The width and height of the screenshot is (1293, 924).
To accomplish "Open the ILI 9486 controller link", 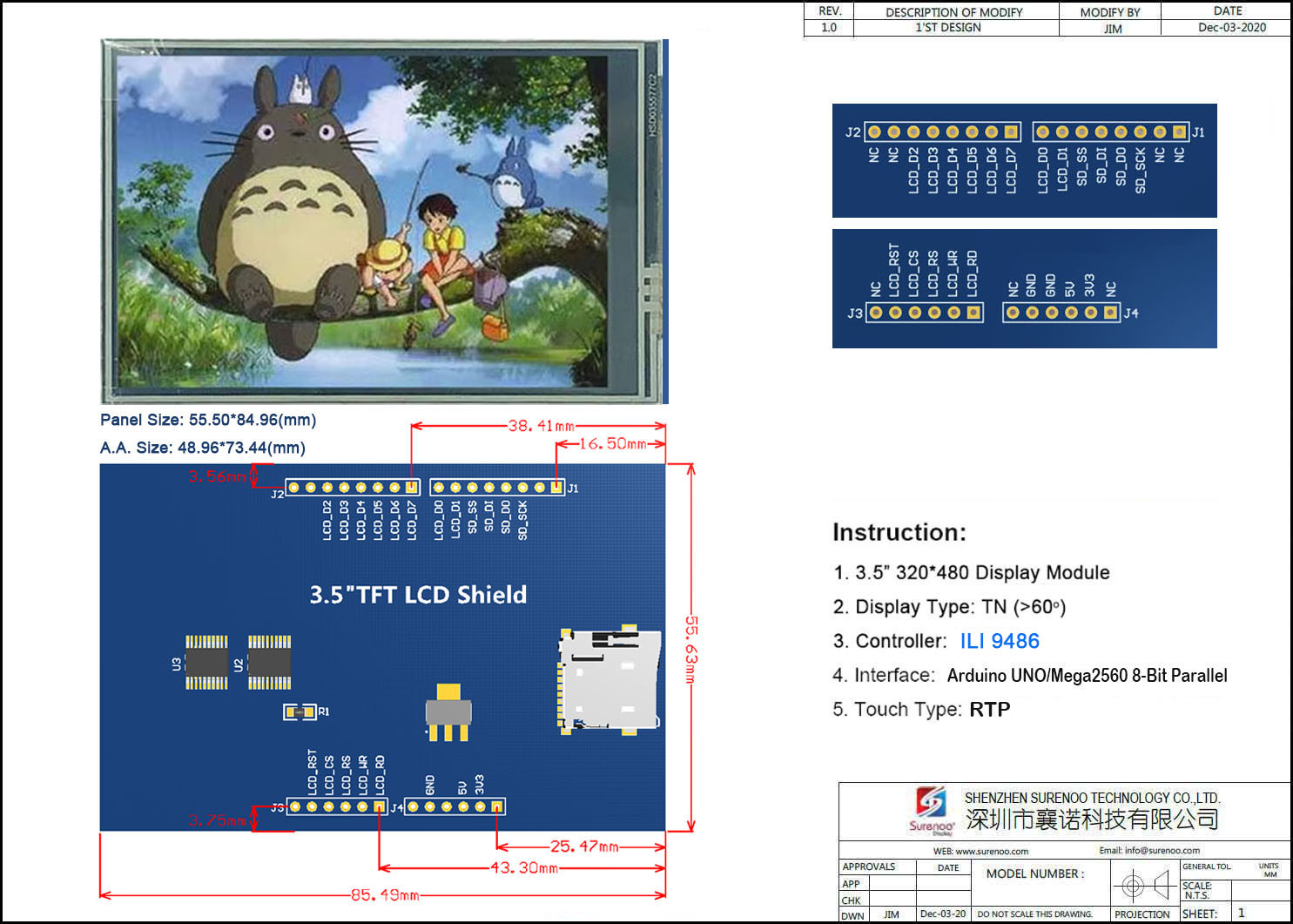I will (1000, 641).
